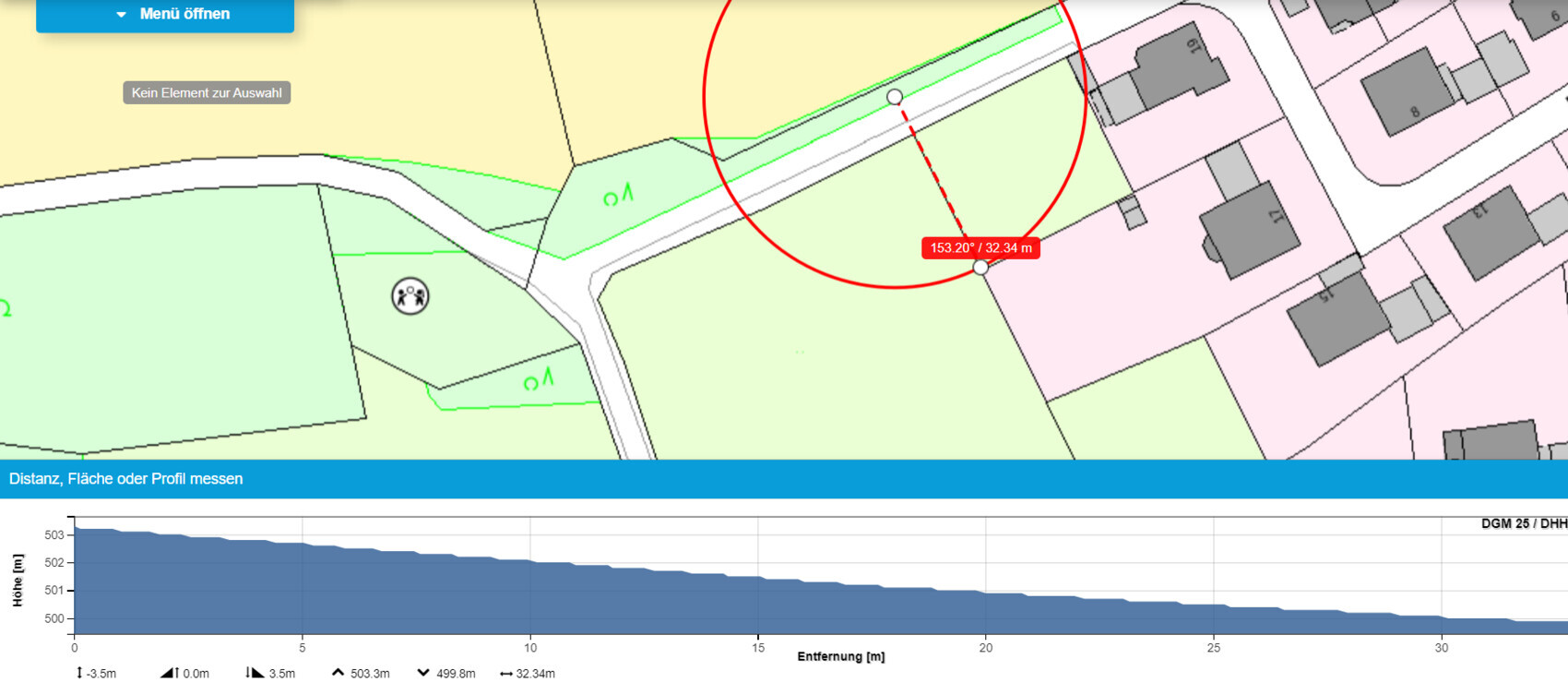Click the measure panel header bar title
Image resolution: width=1568 pixels, height=695 pixels.
pos(126,479)
